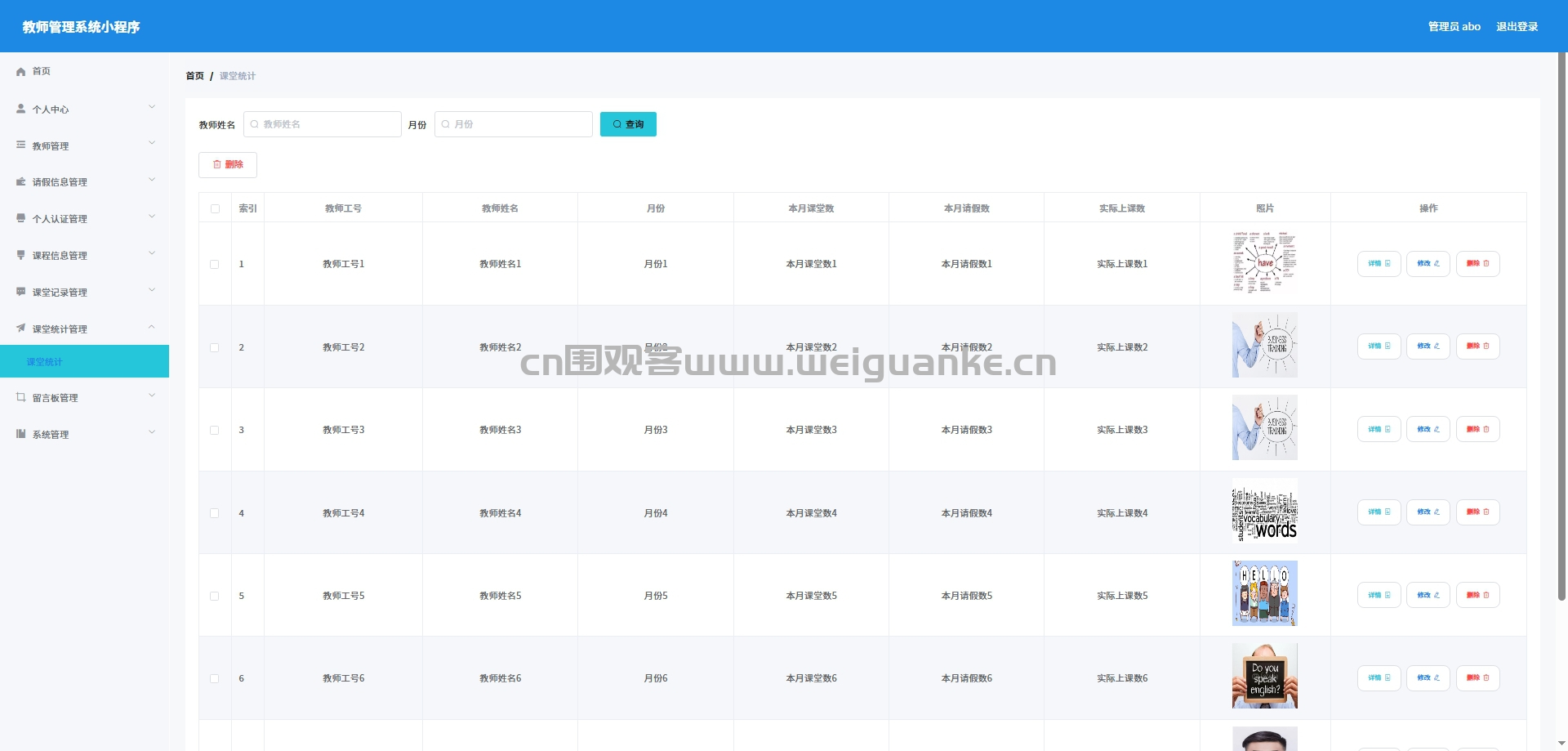Open 详情 for row 教师工号4
1568x751 pixels.
click(x=1379, y=512)
